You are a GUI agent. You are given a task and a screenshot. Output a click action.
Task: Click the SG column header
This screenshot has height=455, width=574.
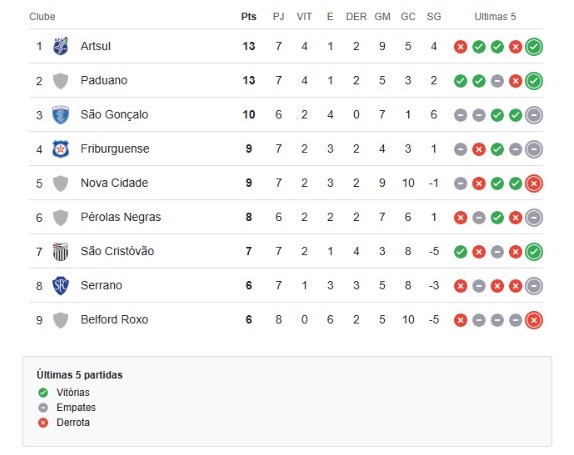click(x=434, y=16)
